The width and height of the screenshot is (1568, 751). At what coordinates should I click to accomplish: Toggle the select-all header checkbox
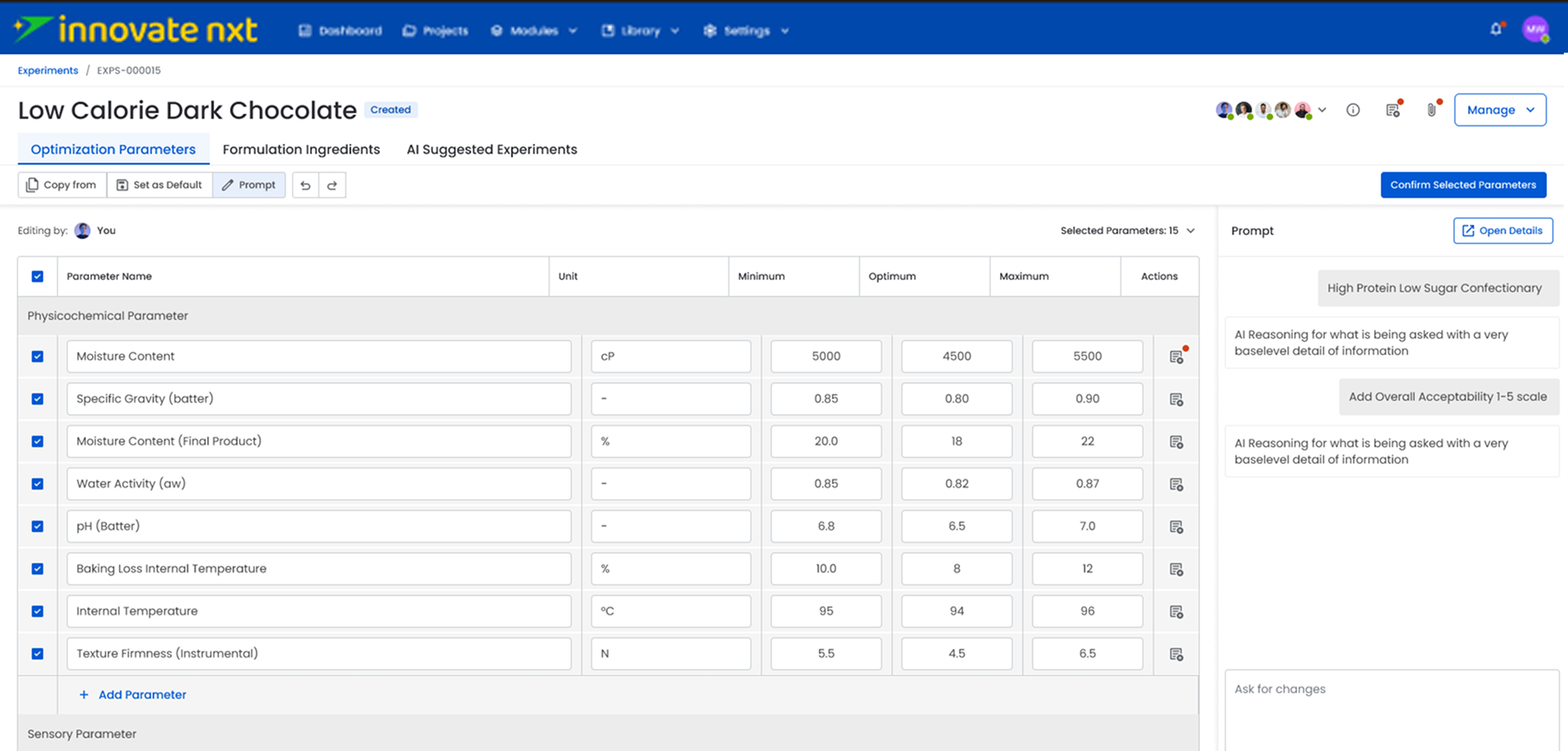click(x=38, y=276)
